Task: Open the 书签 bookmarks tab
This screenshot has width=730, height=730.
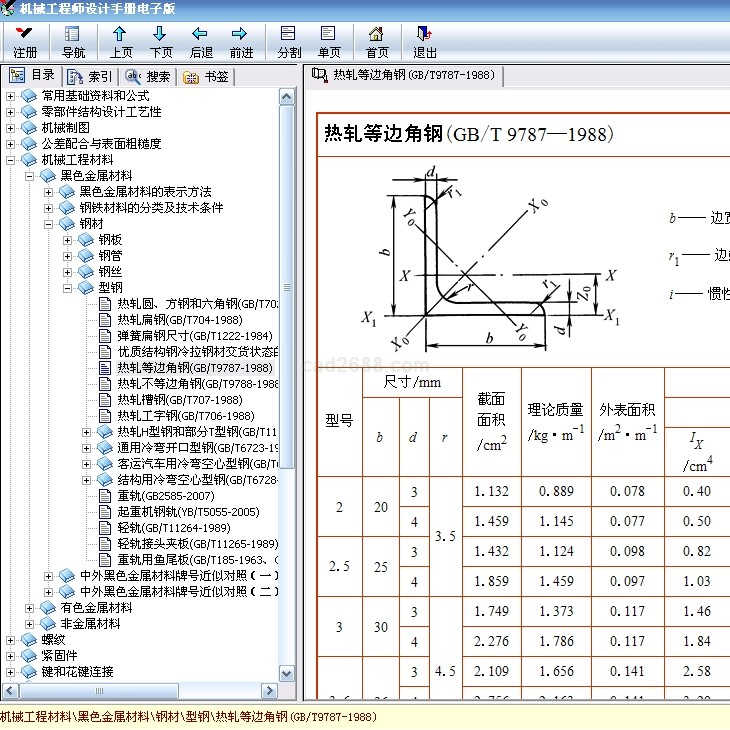Action: click(206, 76)
